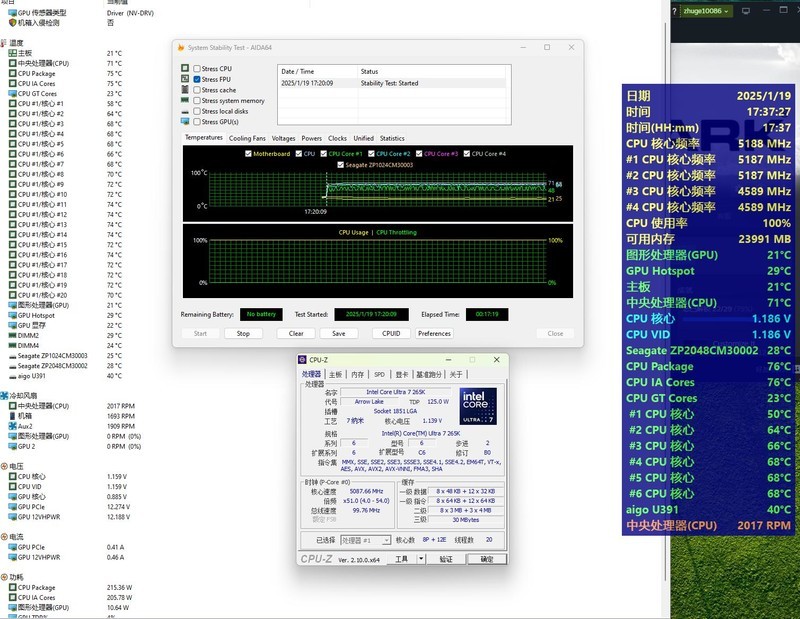Select CPU Package temperature row in sensor list
Image resolution: width=800 pixels, height=619 pixels.
[36, 73]
